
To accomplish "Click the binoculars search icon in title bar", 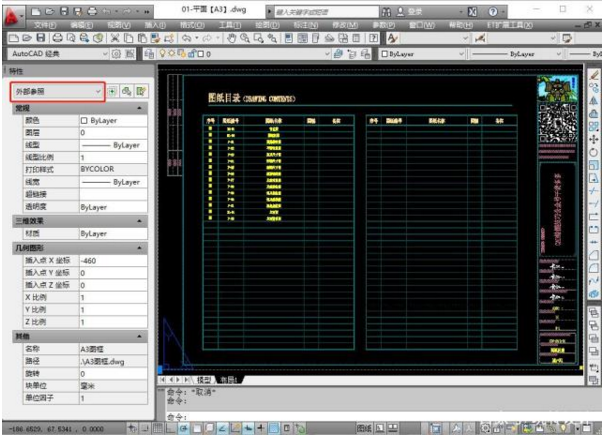I will click(386, 12).
